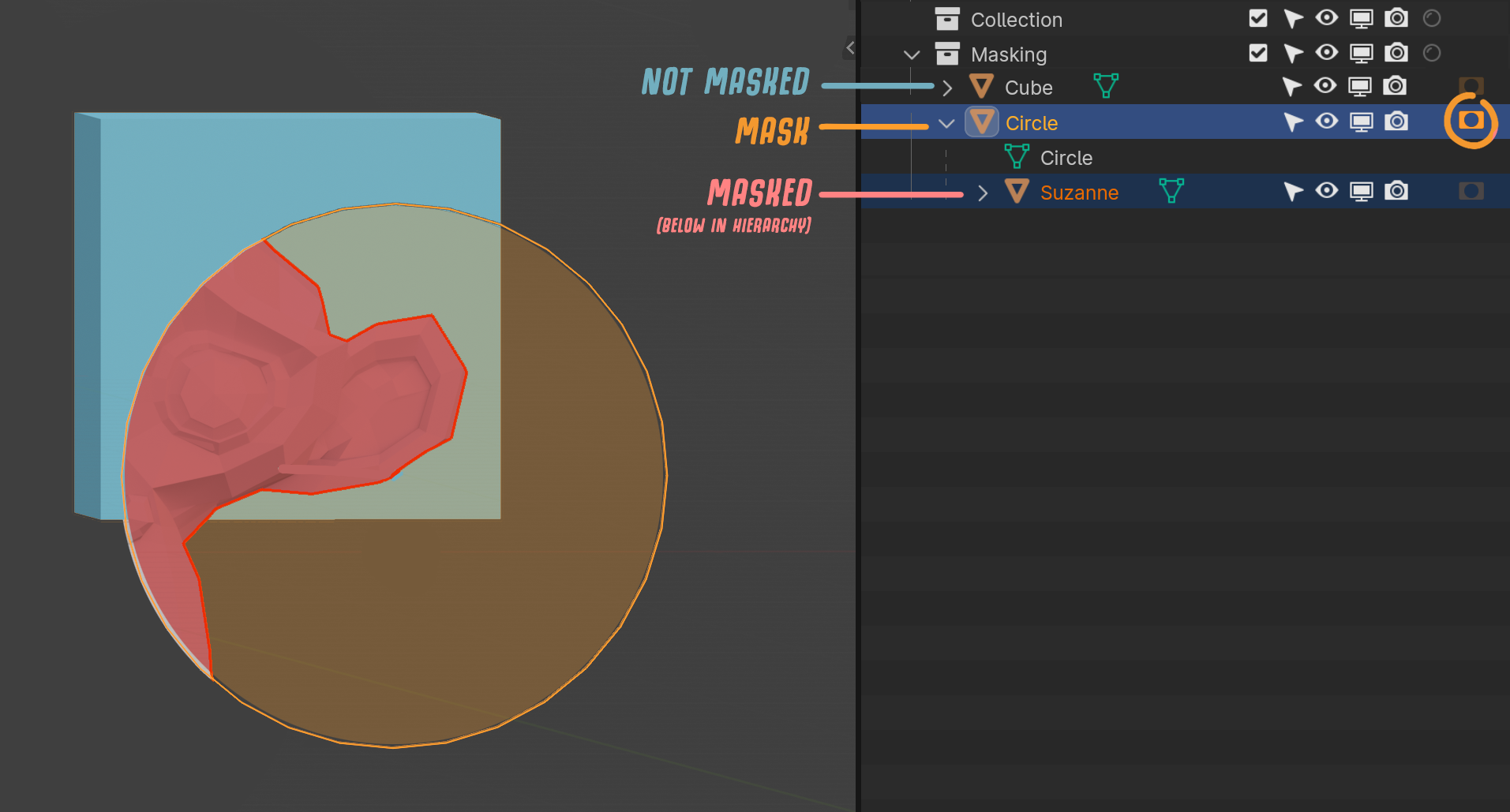Viewport: 1510px width, 812px height.
Task: Toggle holdout circle icon for Collection
Action: [x=1432, y=18]
